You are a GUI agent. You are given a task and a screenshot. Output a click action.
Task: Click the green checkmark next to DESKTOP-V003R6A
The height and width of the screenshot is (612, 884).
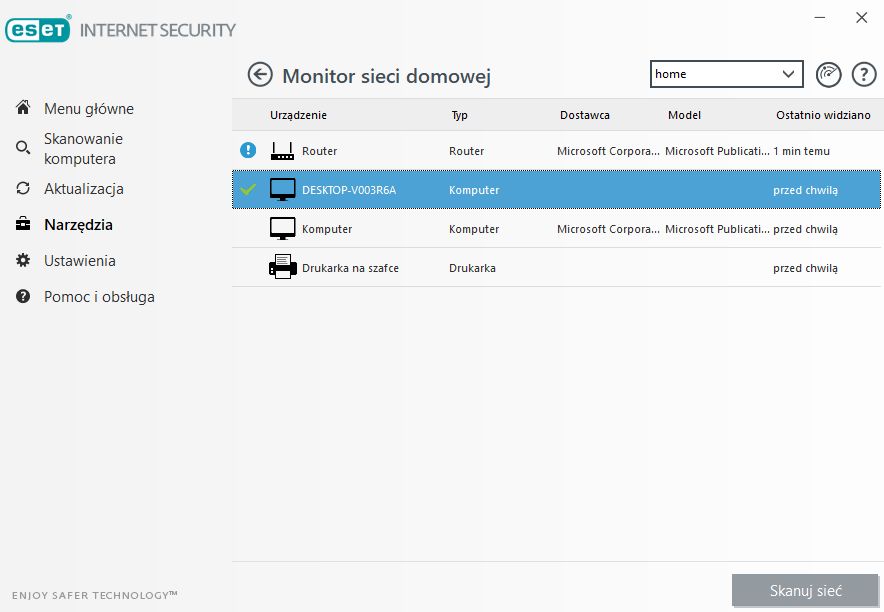tap(248, 190)
